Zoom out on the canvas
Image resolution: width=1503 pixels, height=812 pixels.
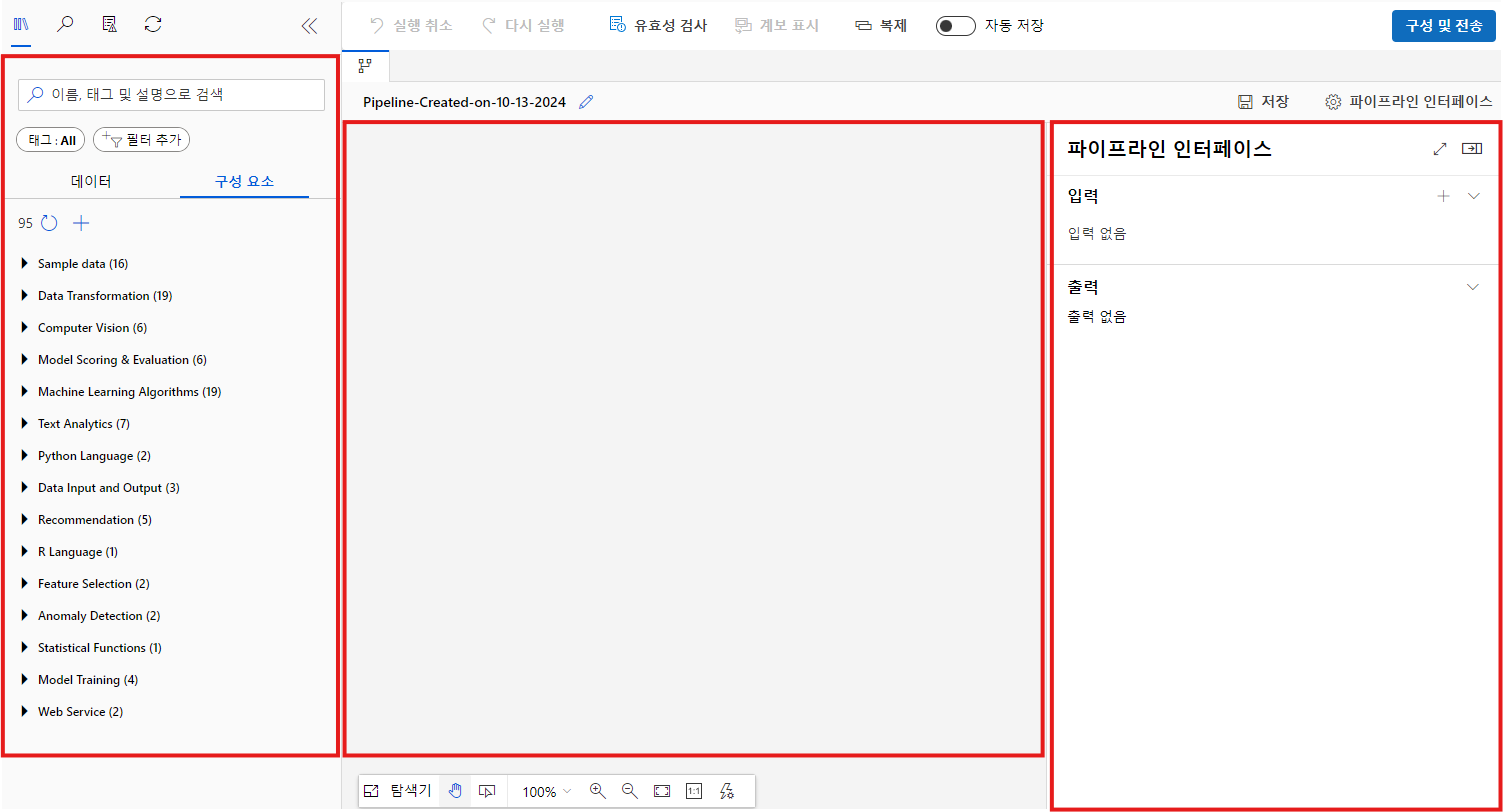(630, 791)
